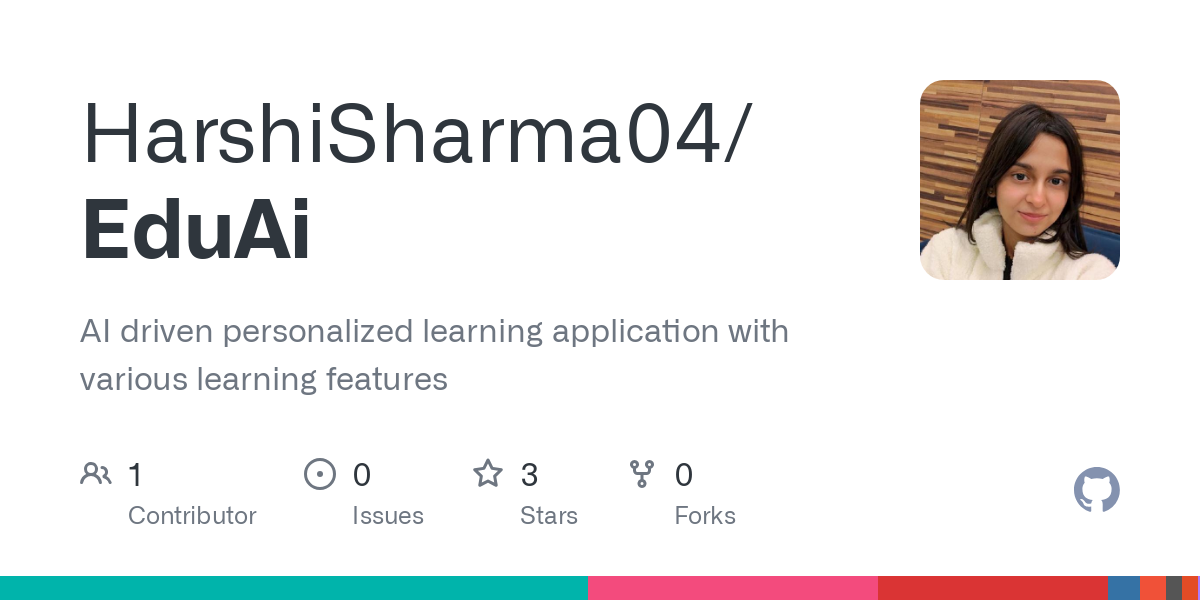Click the Stars label
1200x600 pixels.
(549, 516)
